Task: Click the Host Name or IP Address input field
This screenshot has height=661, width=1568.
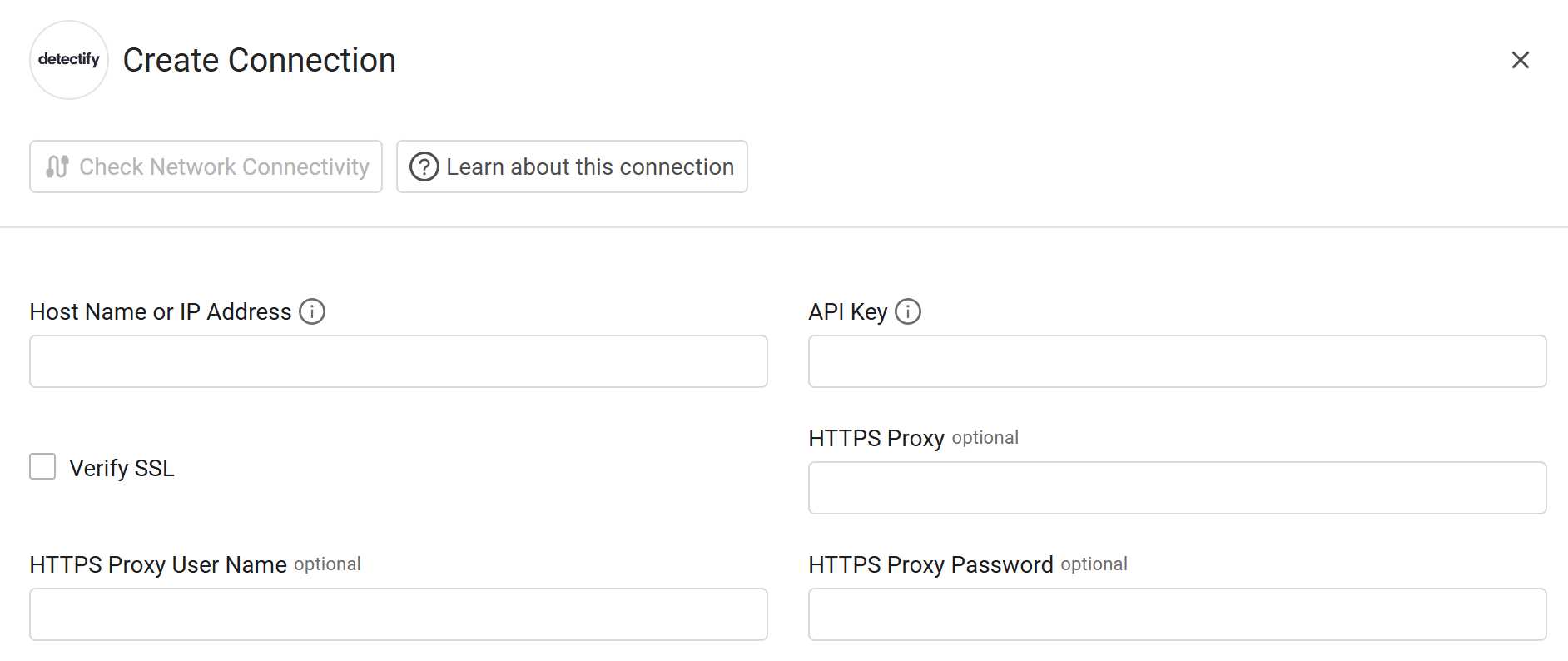Action: coord(398,360)
